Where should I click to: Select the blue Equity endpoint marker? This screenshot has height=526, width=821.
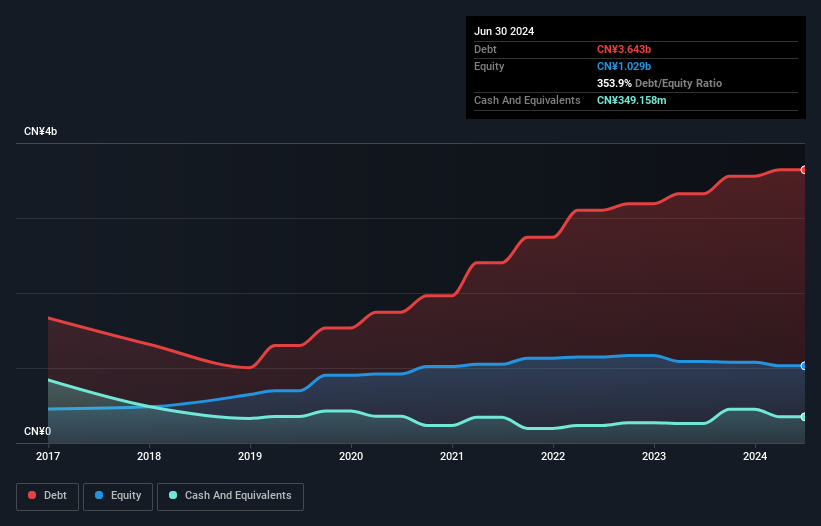click(x=804, y=366)
